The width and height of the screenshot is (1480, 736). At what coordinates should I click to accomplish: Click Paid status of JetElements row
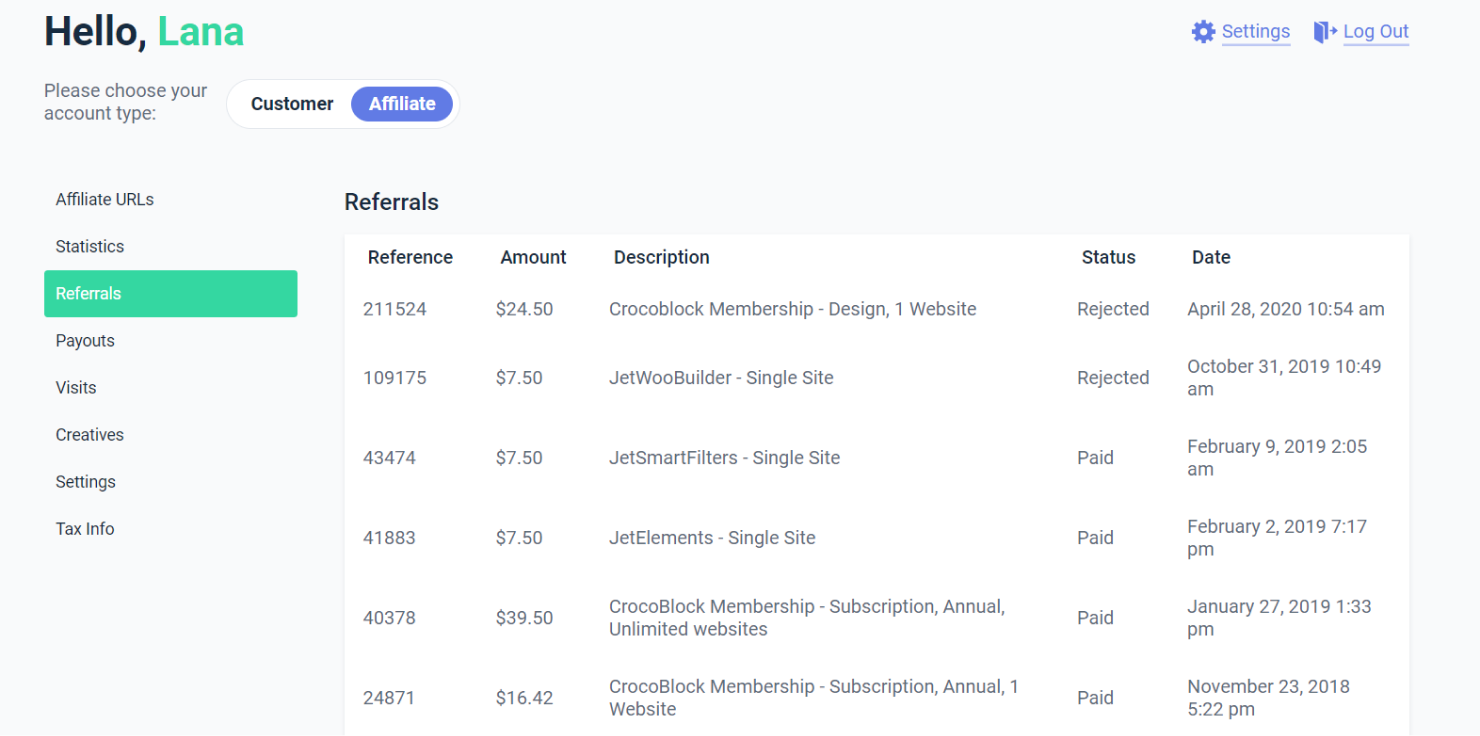point(1095,538)
